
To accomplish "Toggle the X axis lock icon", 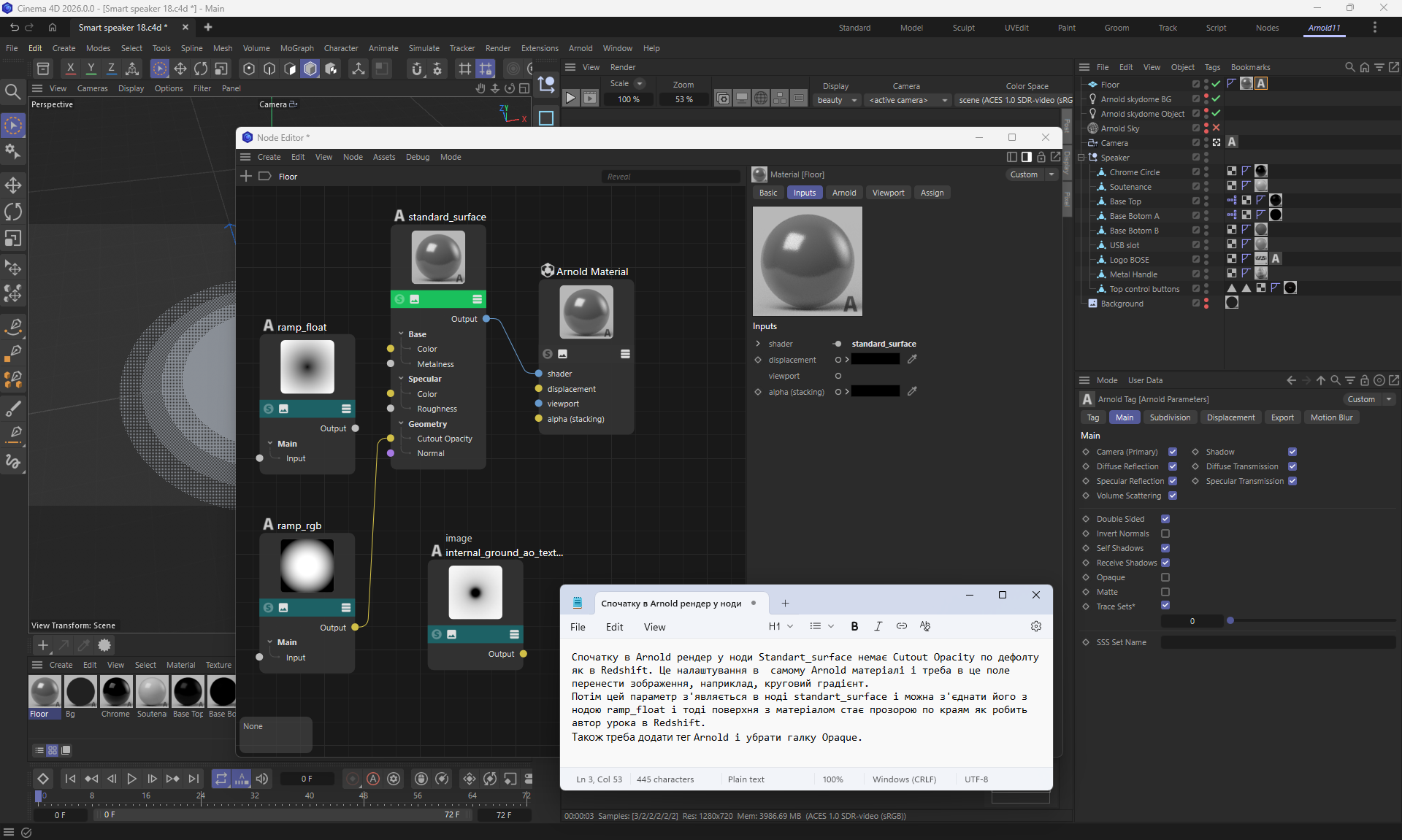I will 70,68.
